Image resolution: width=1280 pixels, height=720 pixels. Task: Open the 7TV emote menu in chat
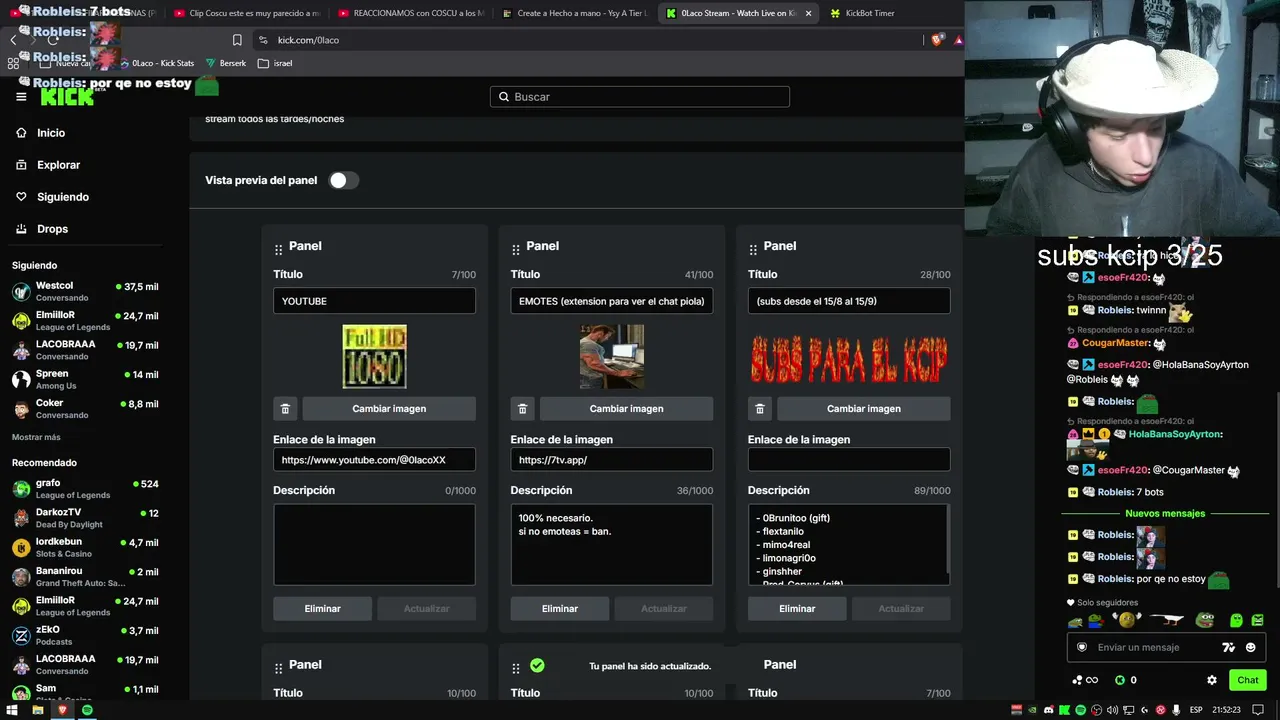click(x=1229, y=647)
